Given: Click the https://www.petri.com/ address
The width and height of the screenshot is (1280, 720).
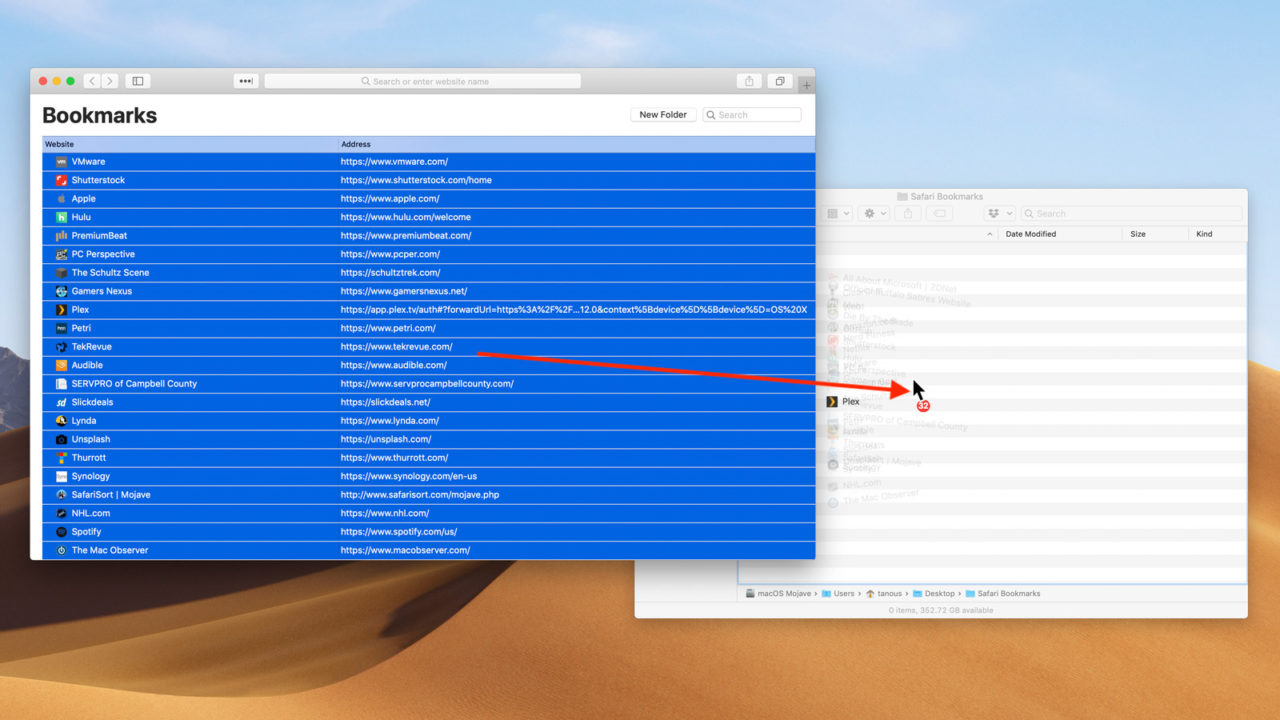Looking at the screenshot, I should (x=388, y=328).
